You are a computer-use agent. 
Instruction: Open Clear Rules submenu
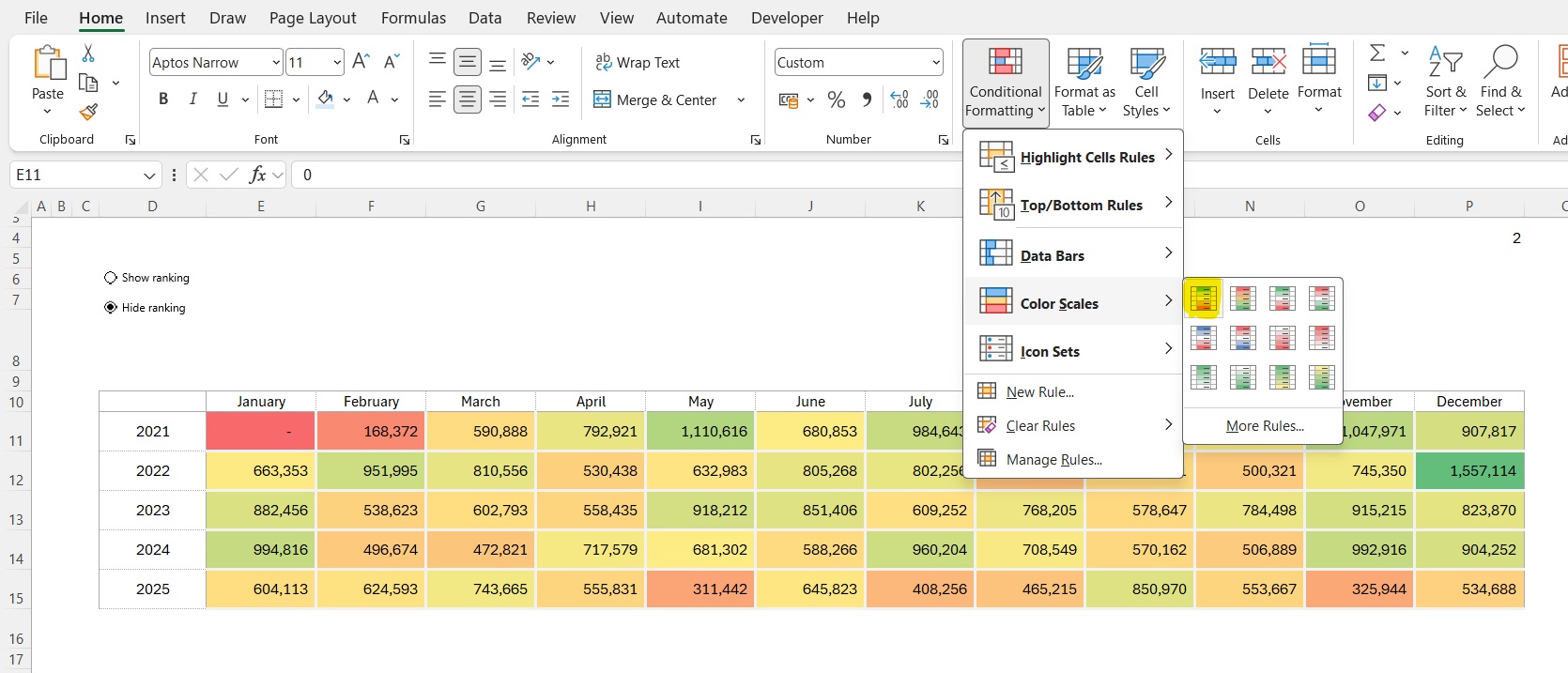pos(1073,425)
